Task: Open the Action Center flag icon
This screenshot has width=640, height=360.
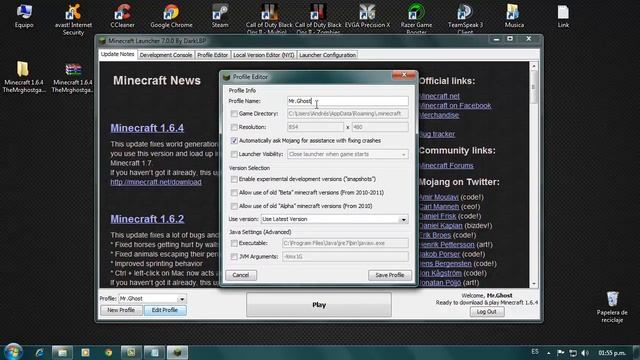Action: pyautogui.click(x=561, y=353)
